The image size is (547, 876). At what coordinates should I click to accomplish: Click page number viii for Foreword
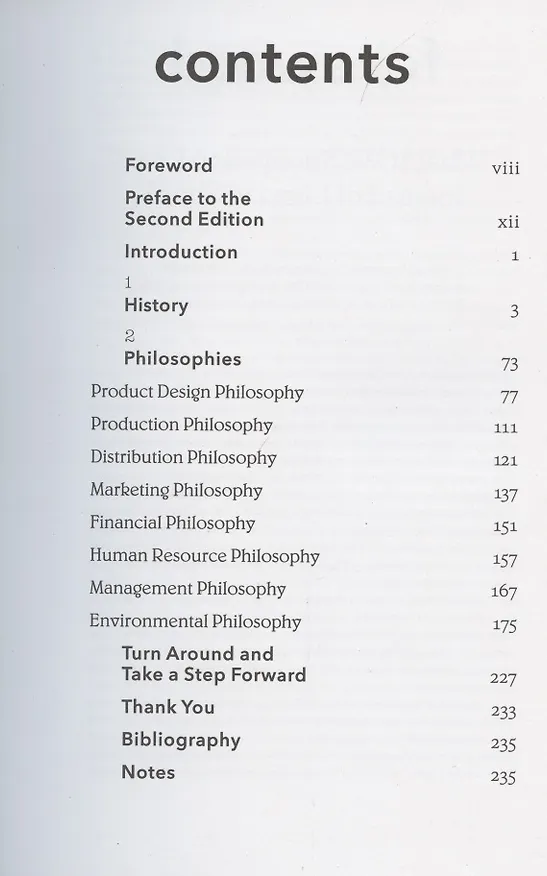[506, 168]
